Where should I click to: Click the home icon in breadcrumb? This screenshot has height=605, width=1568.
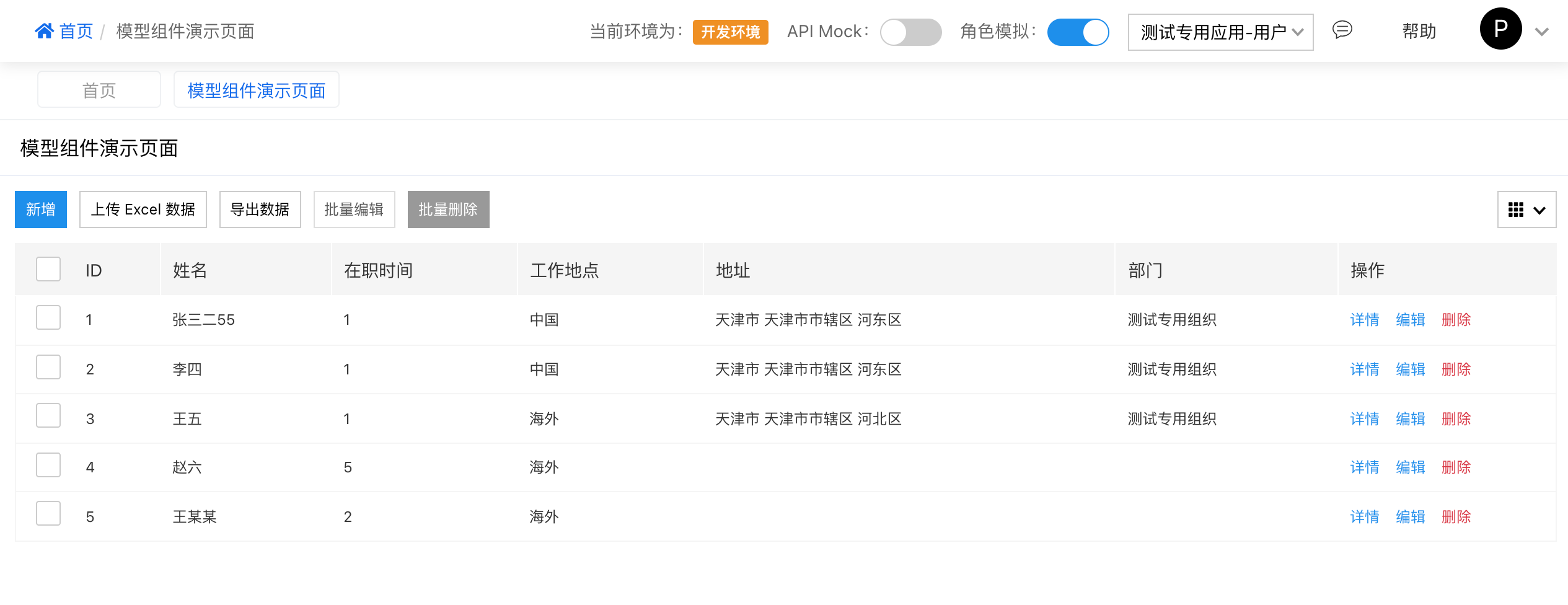pyautogui.click(x=44, y=31)
